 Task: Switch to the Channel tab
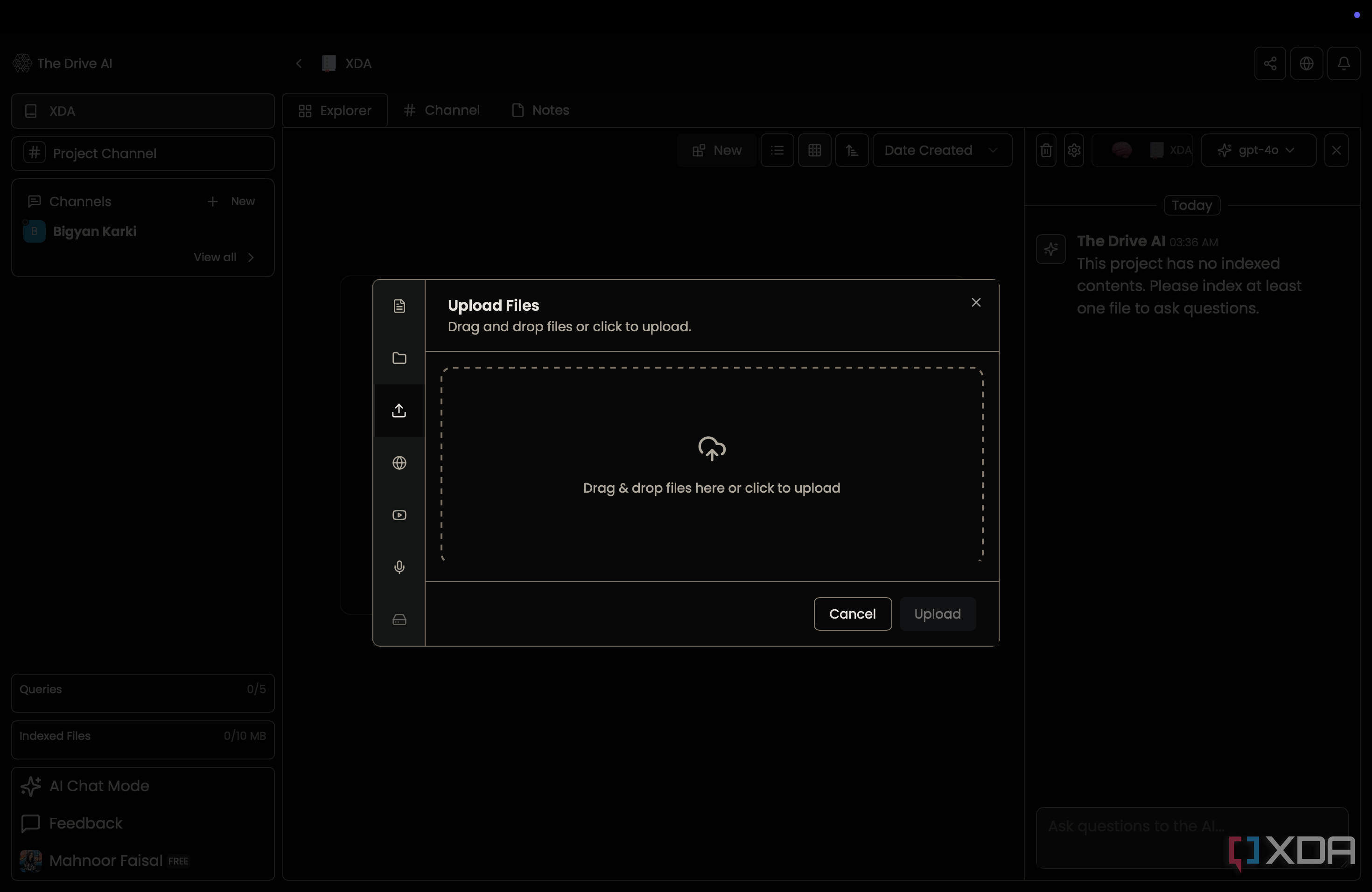[x=441, y=110]
